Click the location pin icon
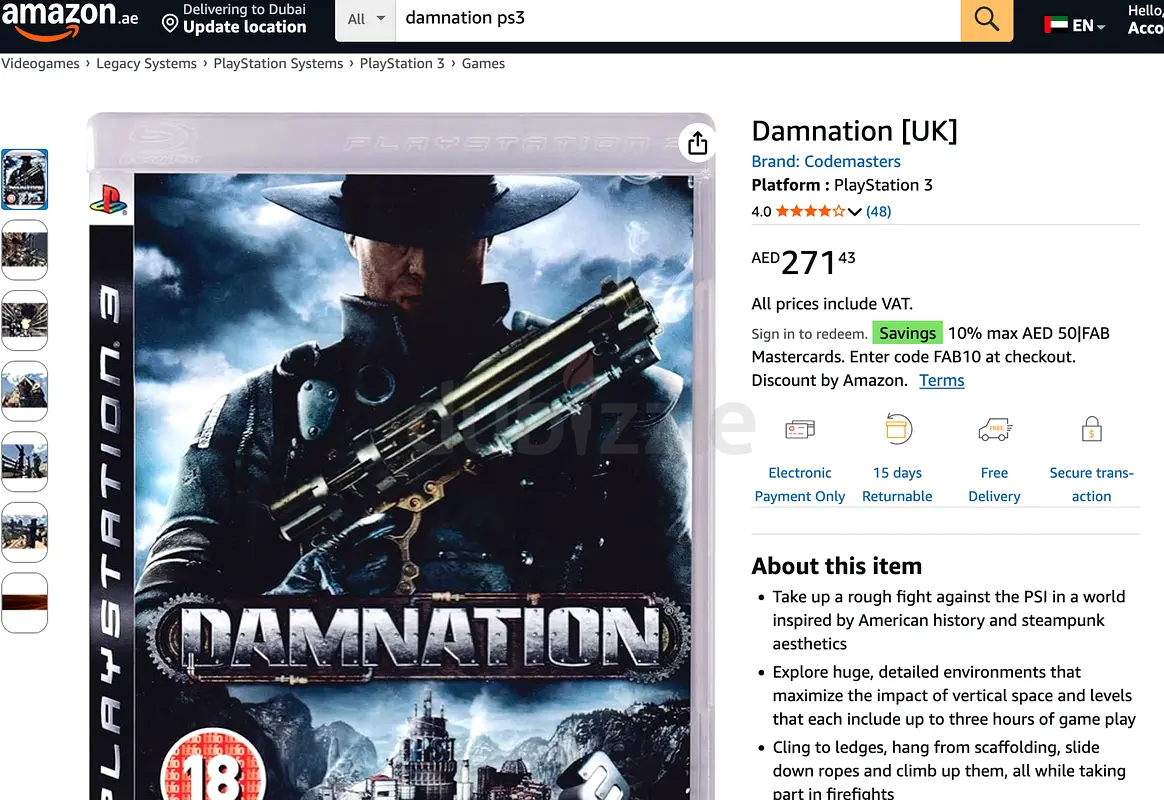 click(170, 24)
